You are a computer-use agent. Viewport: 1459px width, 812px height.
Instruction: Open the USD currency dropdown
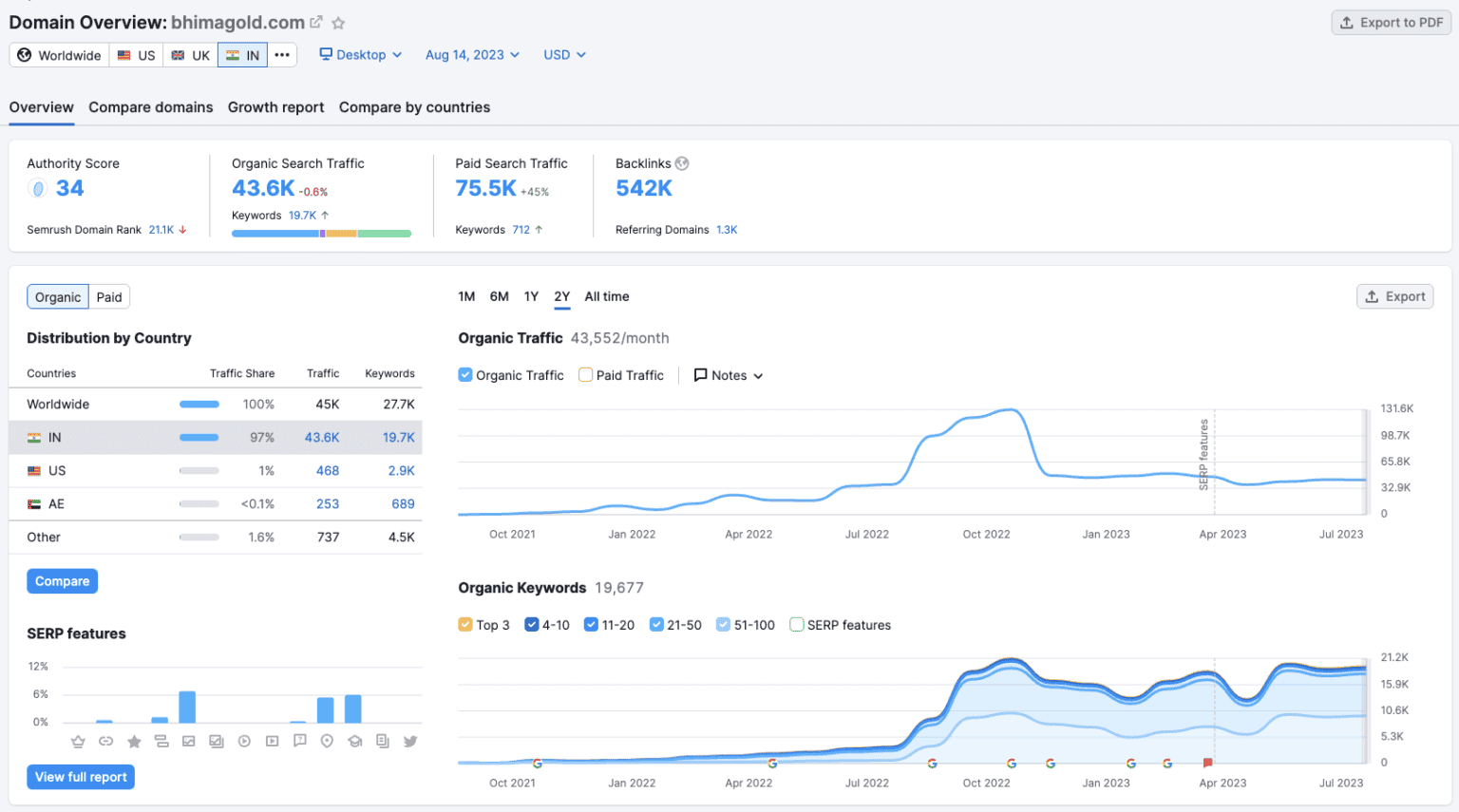coord(564,55)
